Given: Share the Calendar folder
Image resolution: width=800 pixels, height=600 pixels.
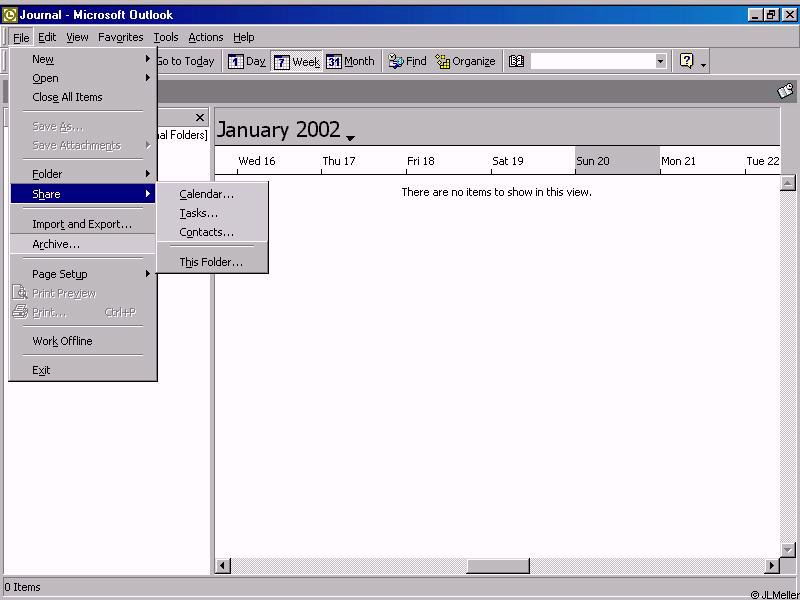Looking at the screenshot, I should click(212, 194).
